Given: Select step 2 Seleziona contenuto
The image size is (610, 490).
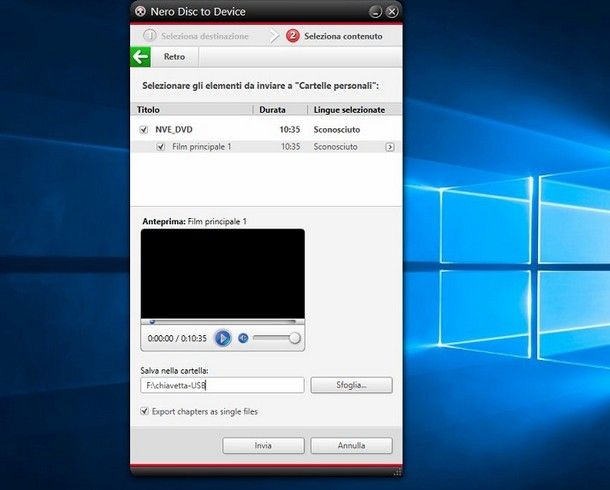Looking at the screenshot, I should pyautogui.click(x=334, y=36).
